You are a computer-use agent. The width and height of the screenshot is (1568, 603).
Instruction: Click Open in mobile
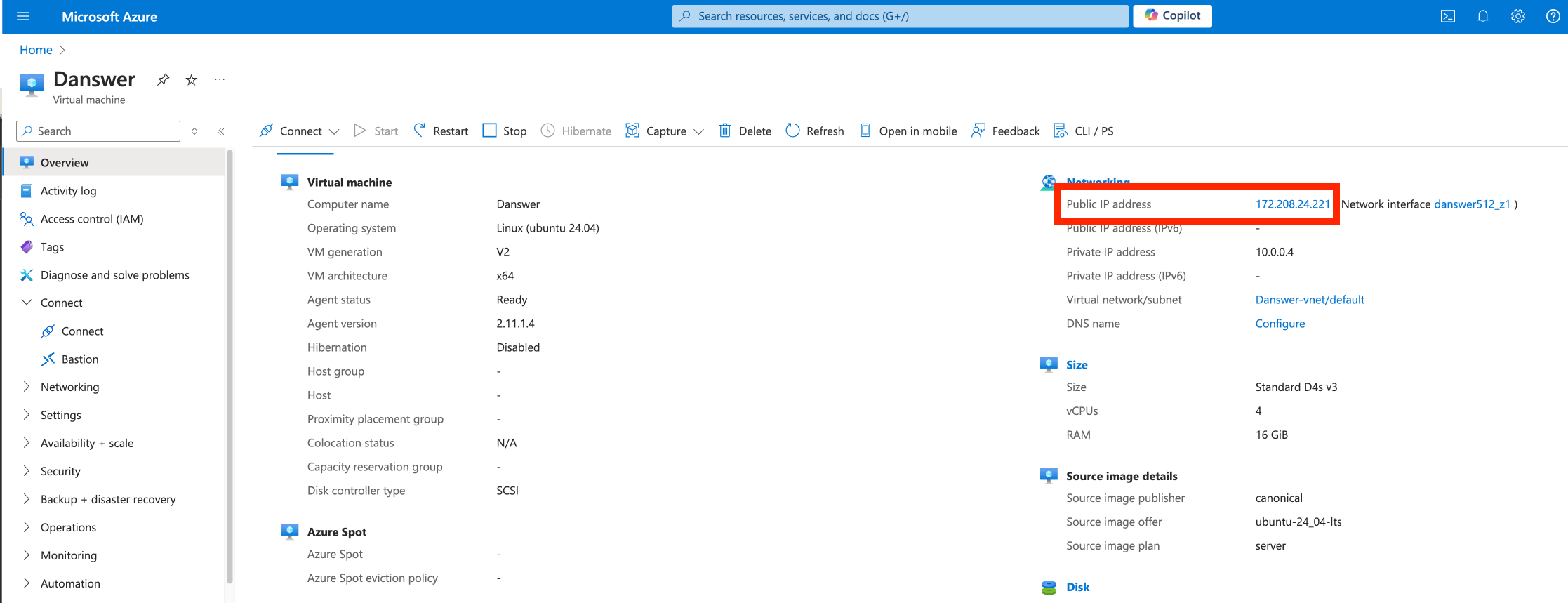point(908,131)
